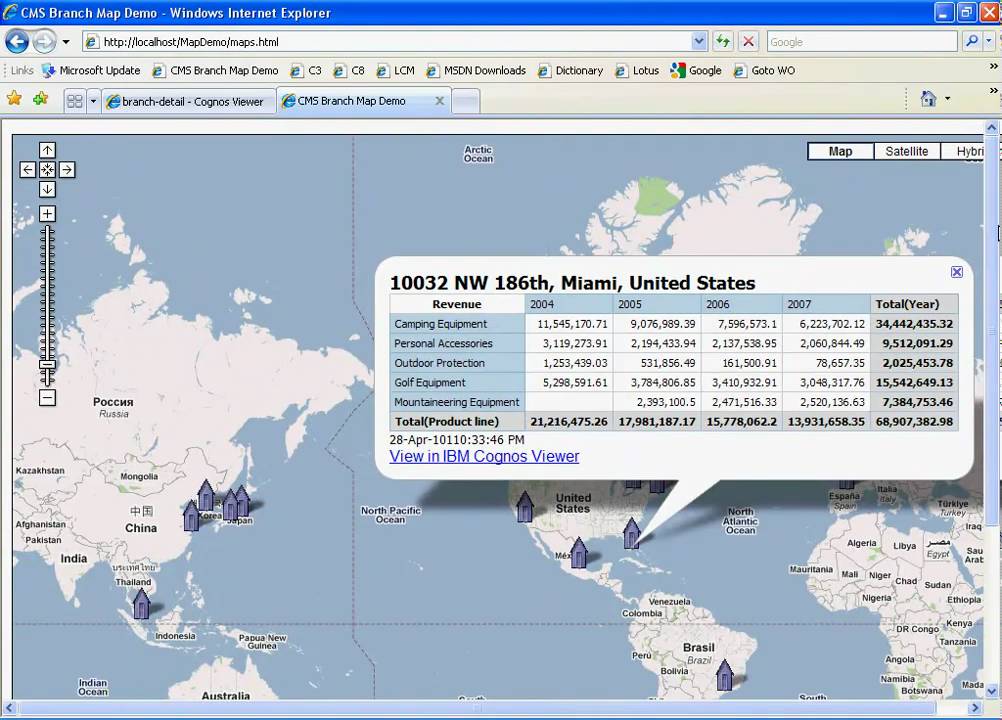Close the Miami info popup
1002x720 pixels.
(957, 272)
